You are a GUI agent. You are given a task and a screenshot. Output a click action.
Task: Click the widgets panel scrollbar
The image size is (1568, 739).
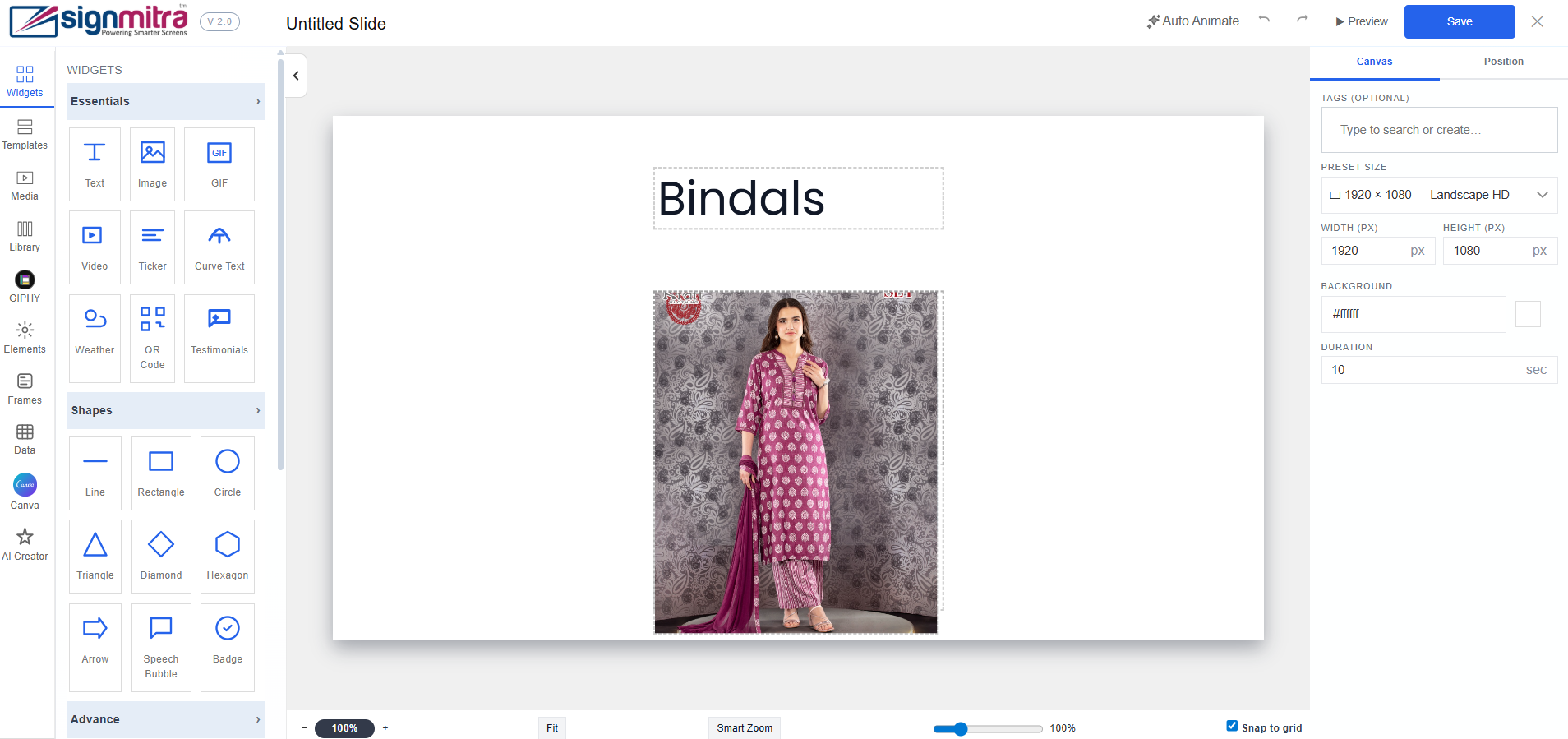pos(280,263)
